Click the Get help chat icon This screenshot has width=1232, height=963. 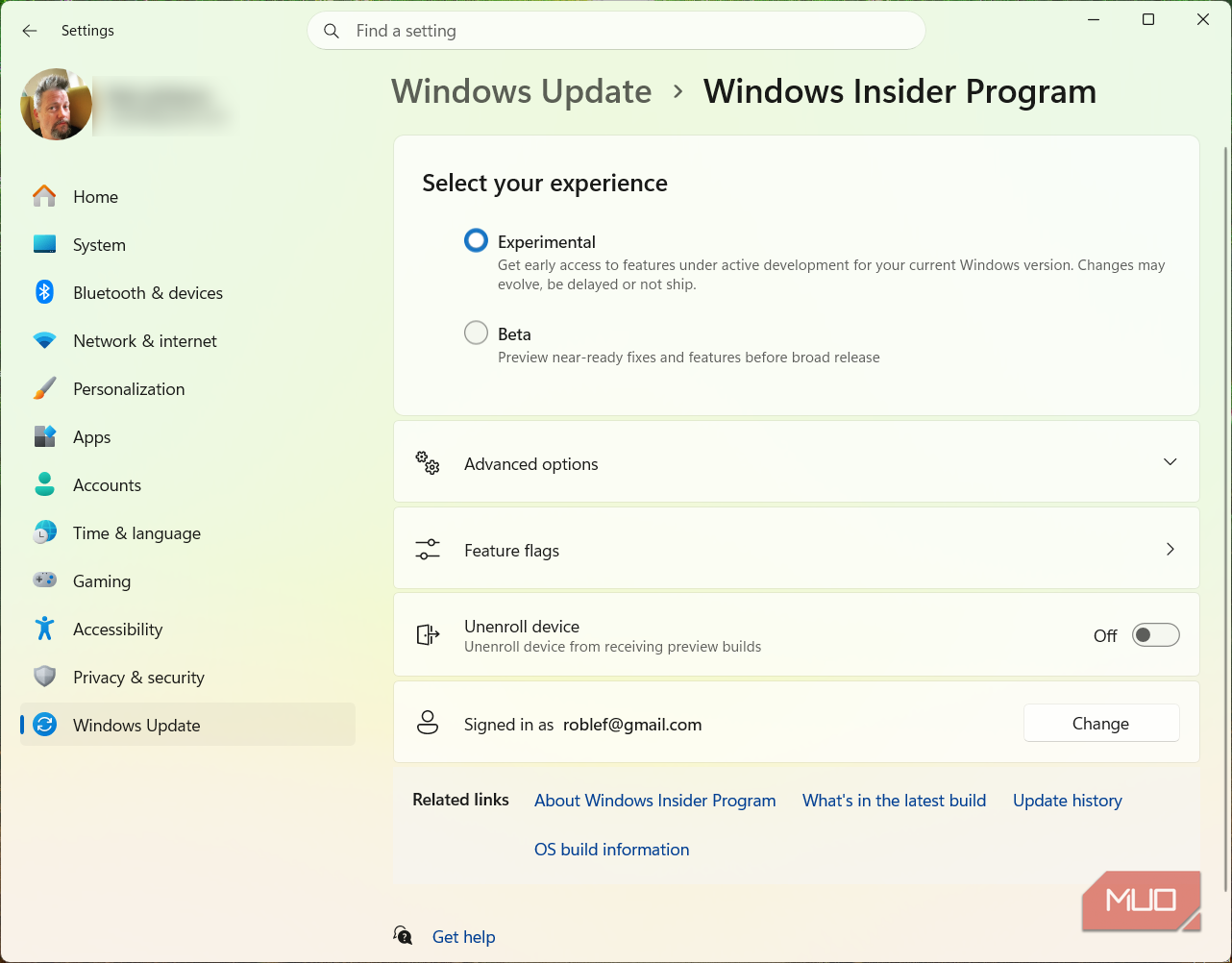point(404,935)
